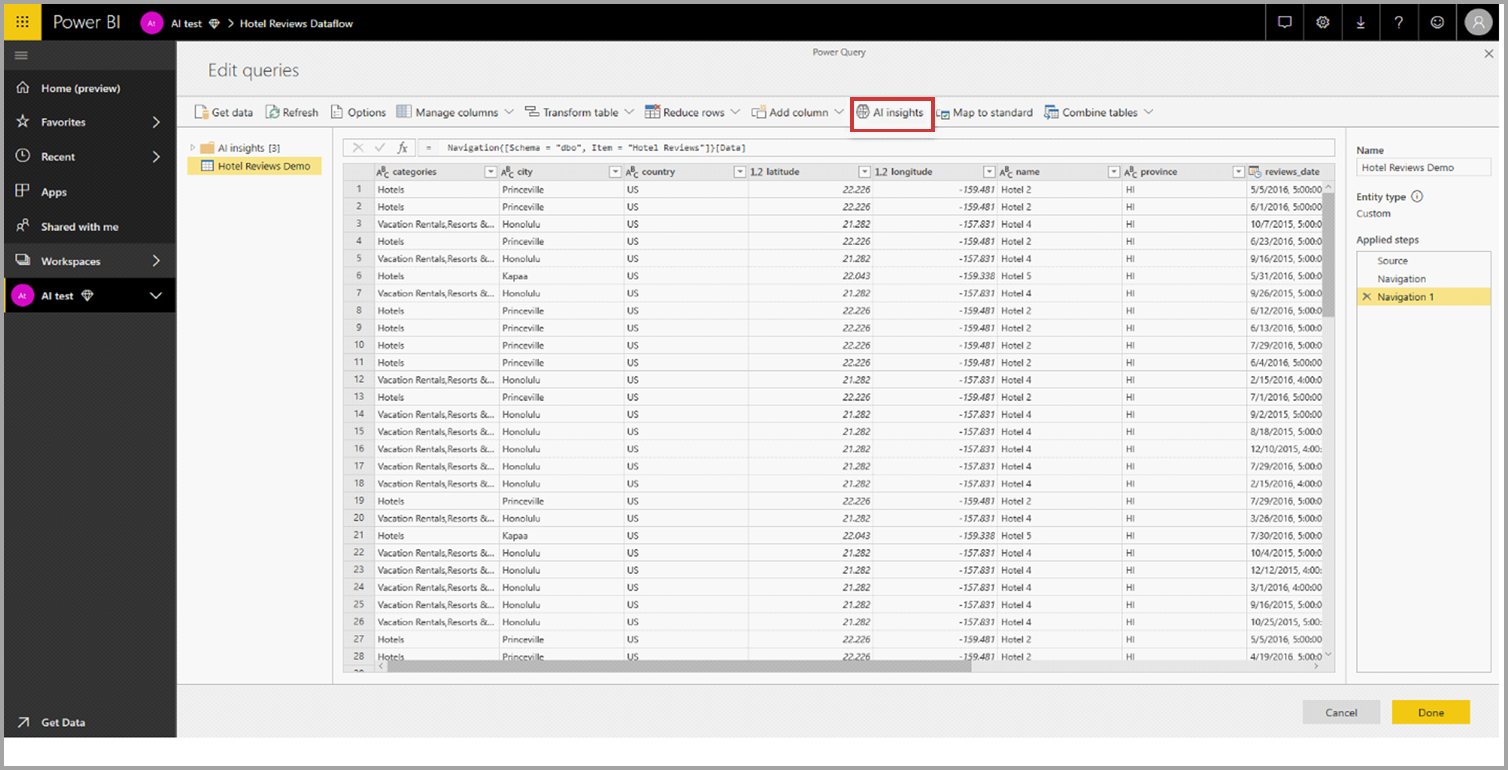Click the Help question mark icon

[x=1398, y=21]
